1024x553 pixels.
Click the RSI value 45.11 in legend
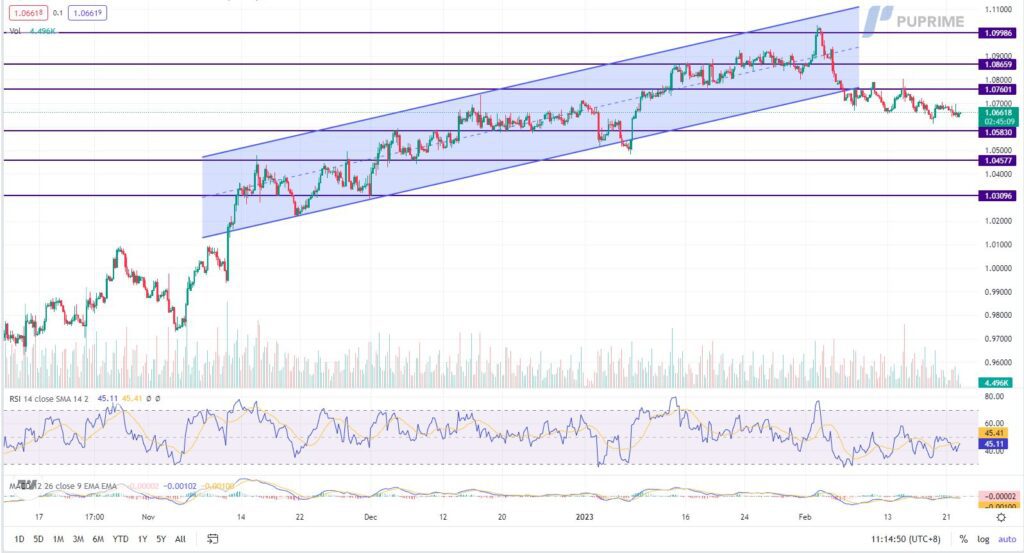click(107, 398)
